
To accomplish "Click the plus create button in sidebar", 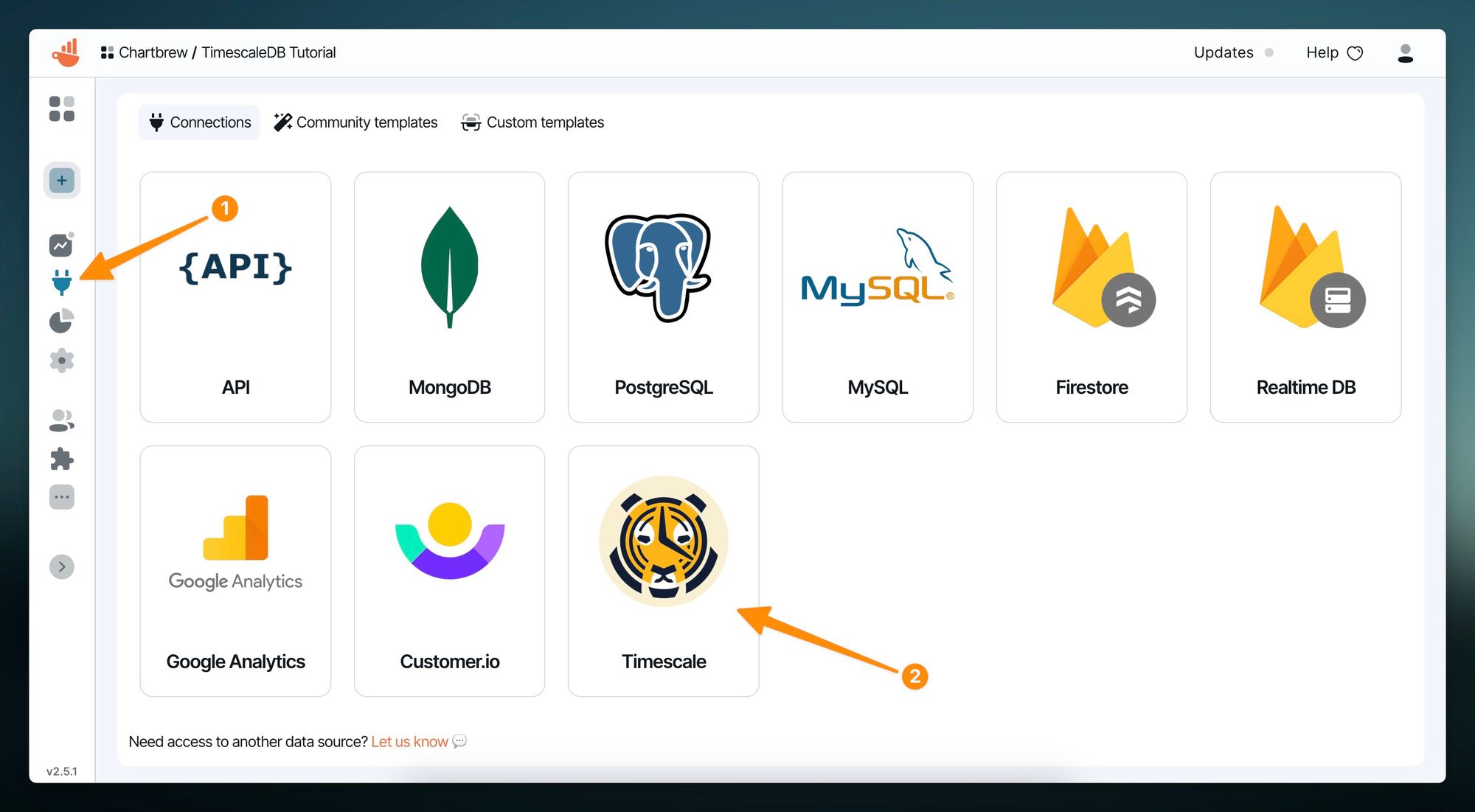I will (62, 181).
